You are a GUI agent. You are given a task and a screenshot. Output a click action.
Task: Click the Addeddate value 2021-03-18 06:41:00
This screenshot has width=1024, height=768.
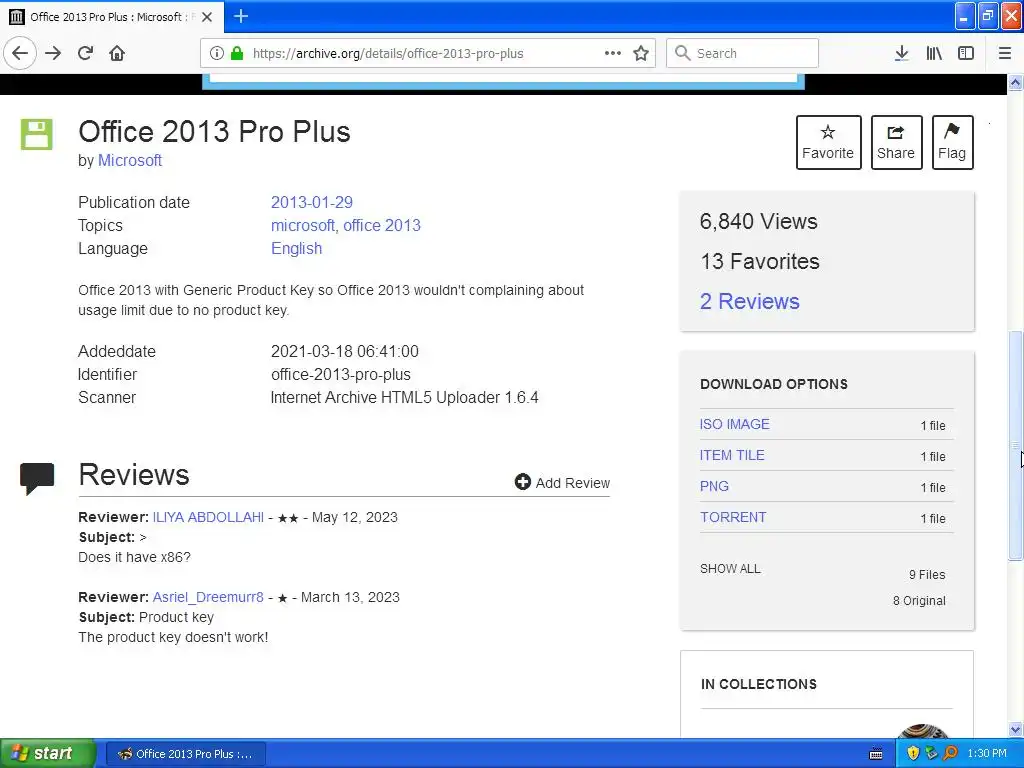(345, 351)
